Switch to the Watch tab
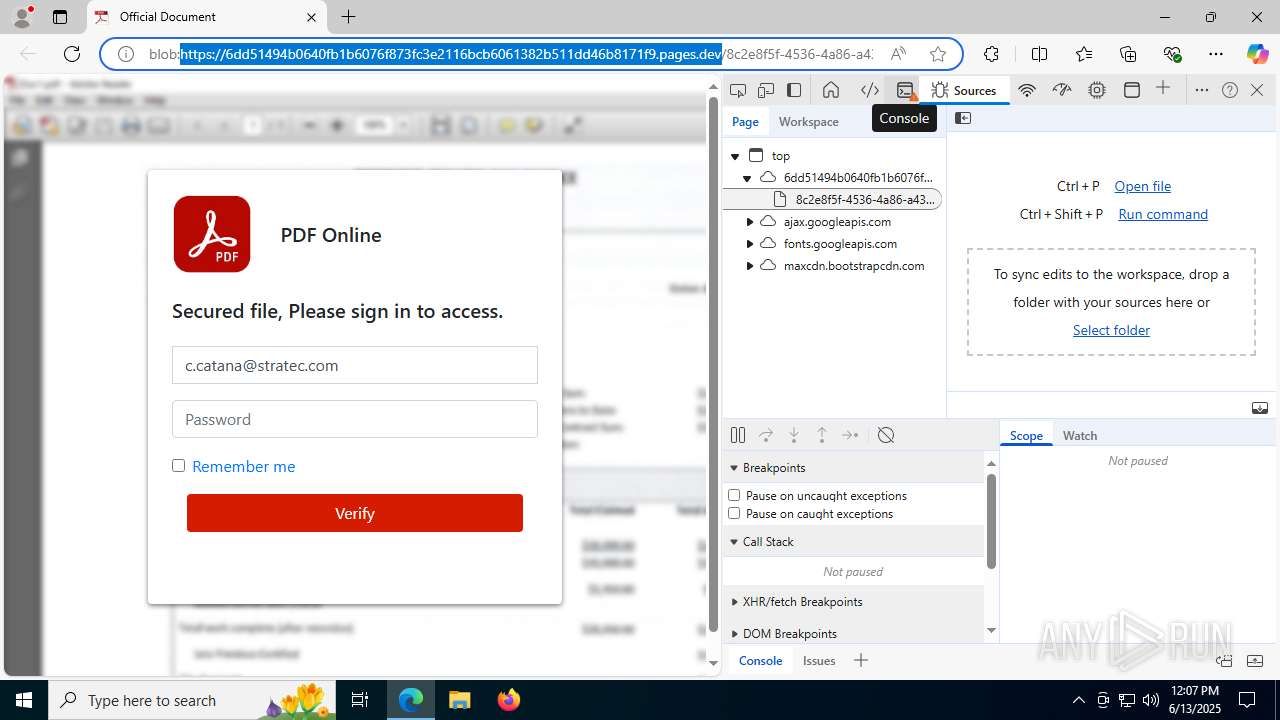 [1080, 435]
